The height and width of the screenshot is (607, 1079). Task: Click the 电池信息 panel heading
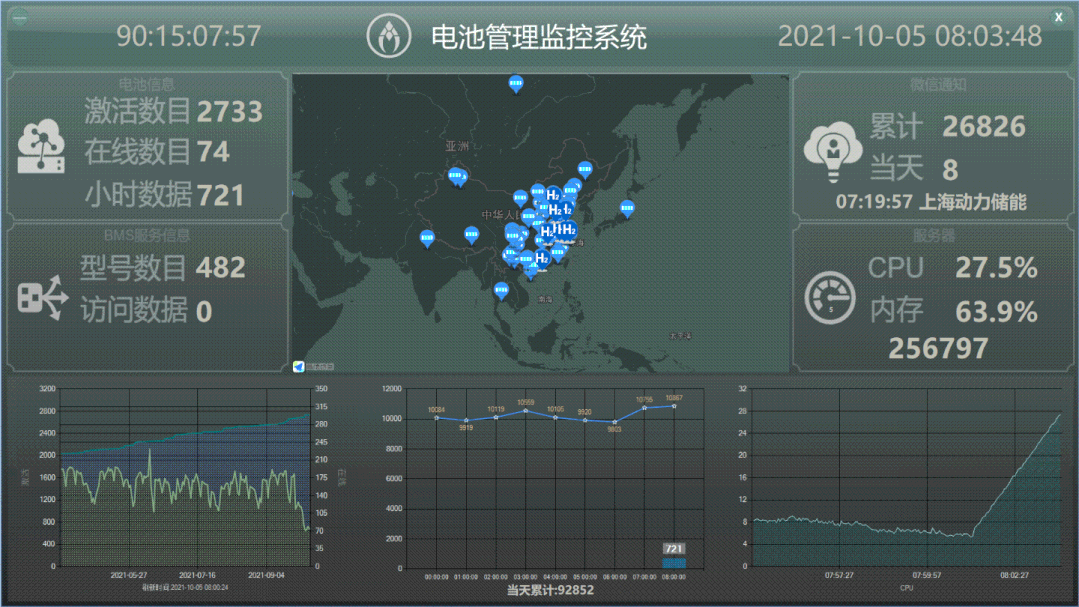coord(147,84)
